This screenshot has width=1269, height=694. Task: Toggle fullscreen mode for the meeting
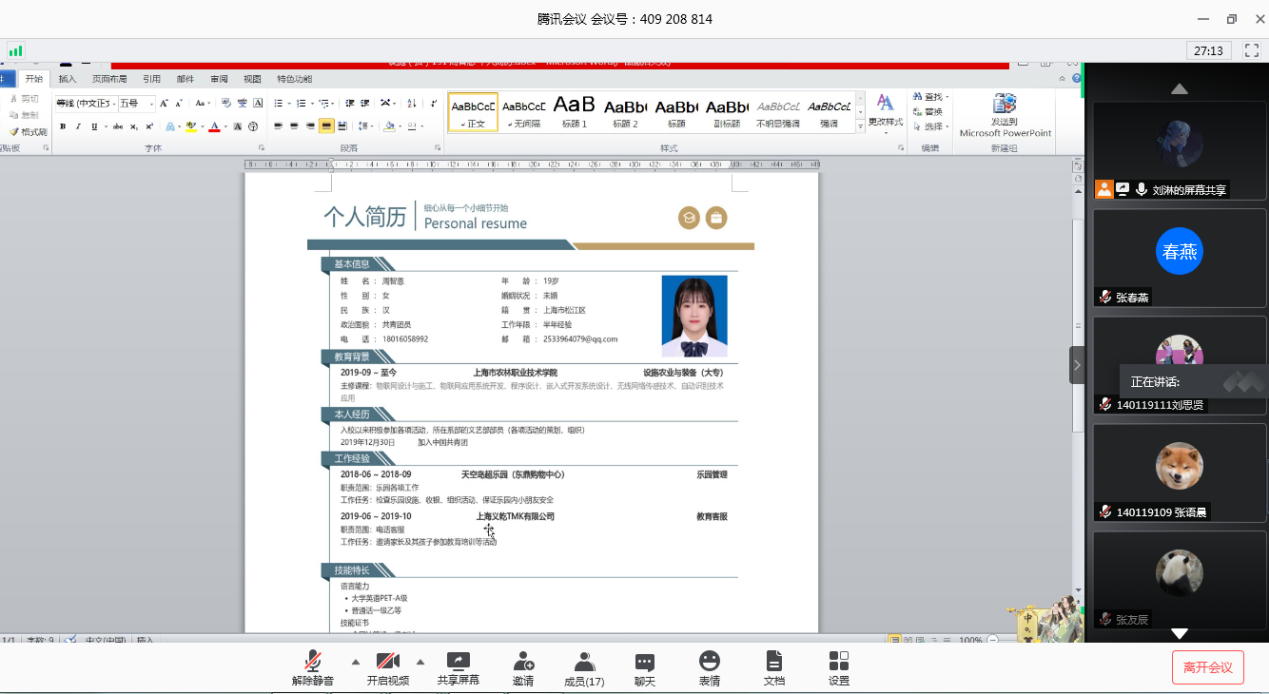coord(1251,50)
